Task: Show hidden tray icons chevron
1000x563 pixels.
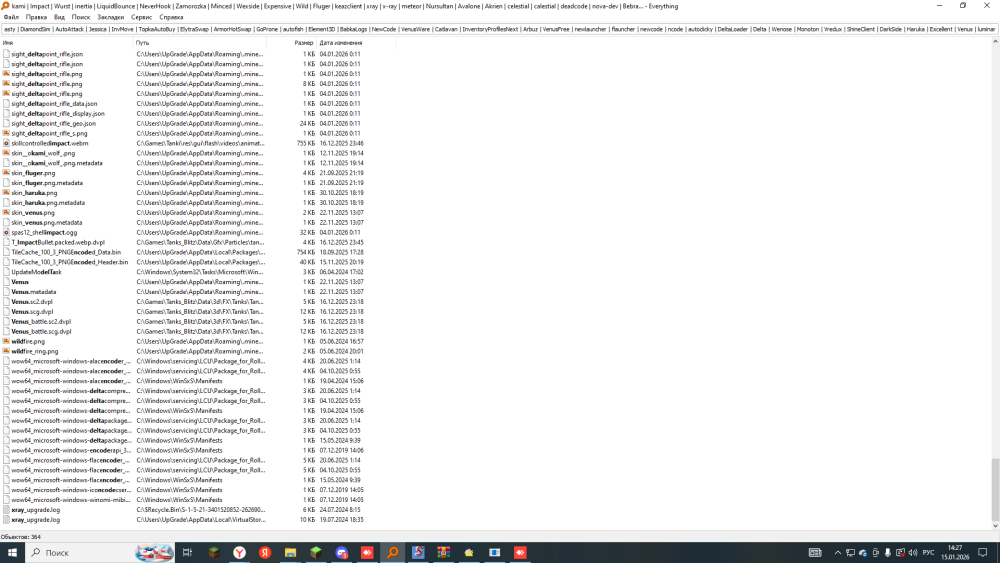Action: click(x=838, y=552)
